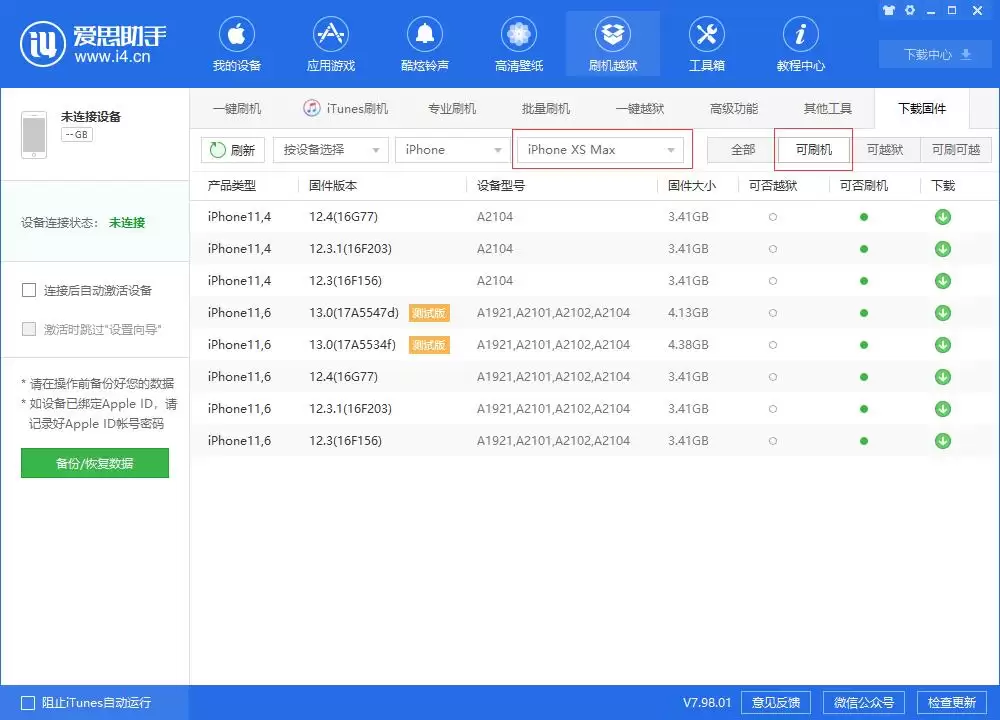This screenshot has width=1000, height=720.
Task: Download iPhone11,6 12.3.1(16F203) firmware
Action: click(x=943, y=409)
